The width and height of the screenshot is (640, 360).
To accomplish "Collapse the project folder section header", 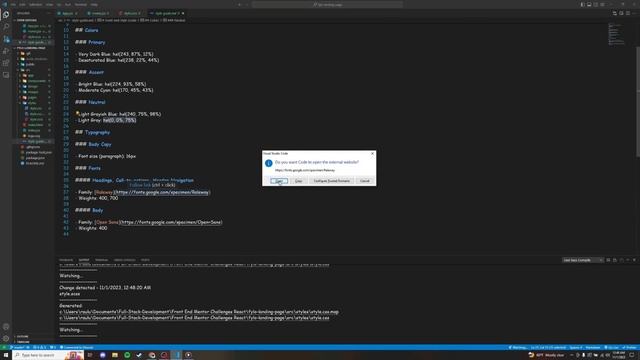I will (x=31, y=48).
